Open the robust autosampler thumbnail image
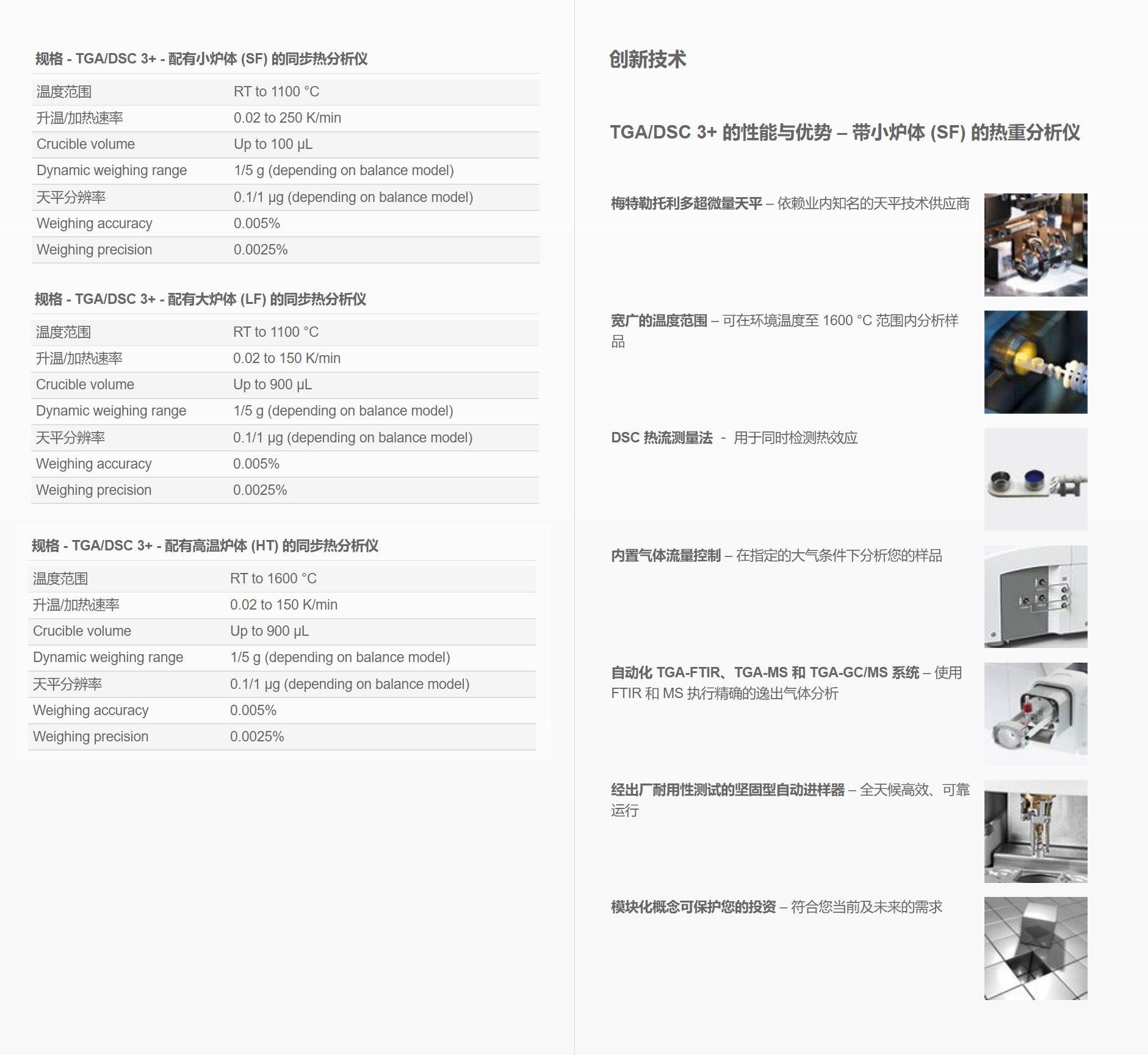 1036,831
